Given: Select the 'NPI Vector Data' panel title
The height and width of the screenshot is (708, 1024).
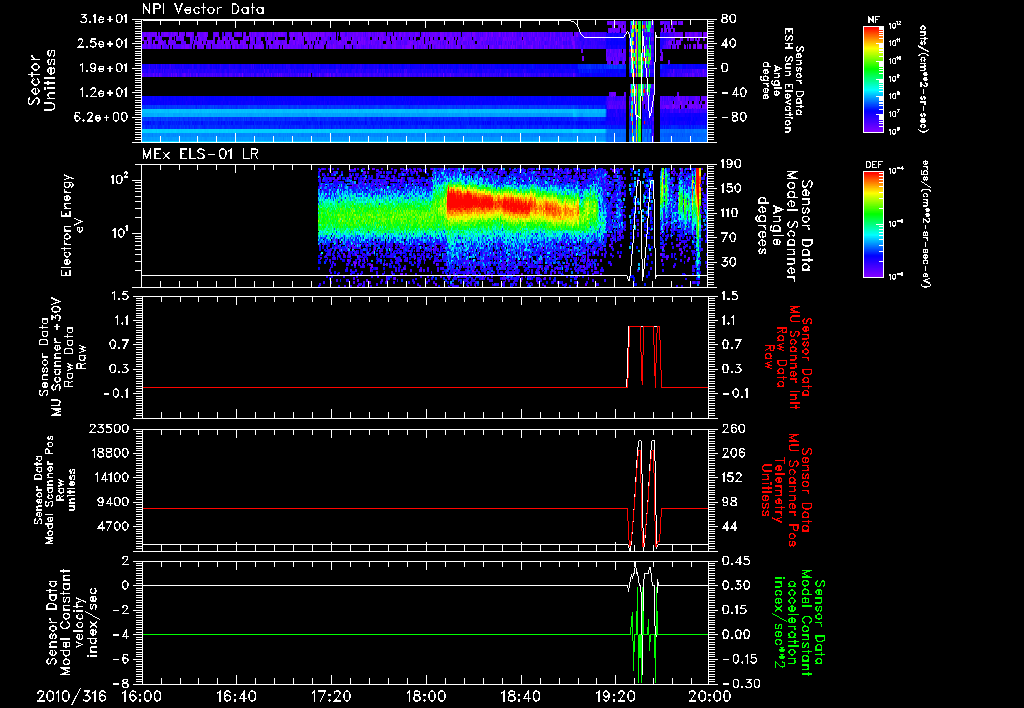Looking at the screenshot, I should click(203, 9).
